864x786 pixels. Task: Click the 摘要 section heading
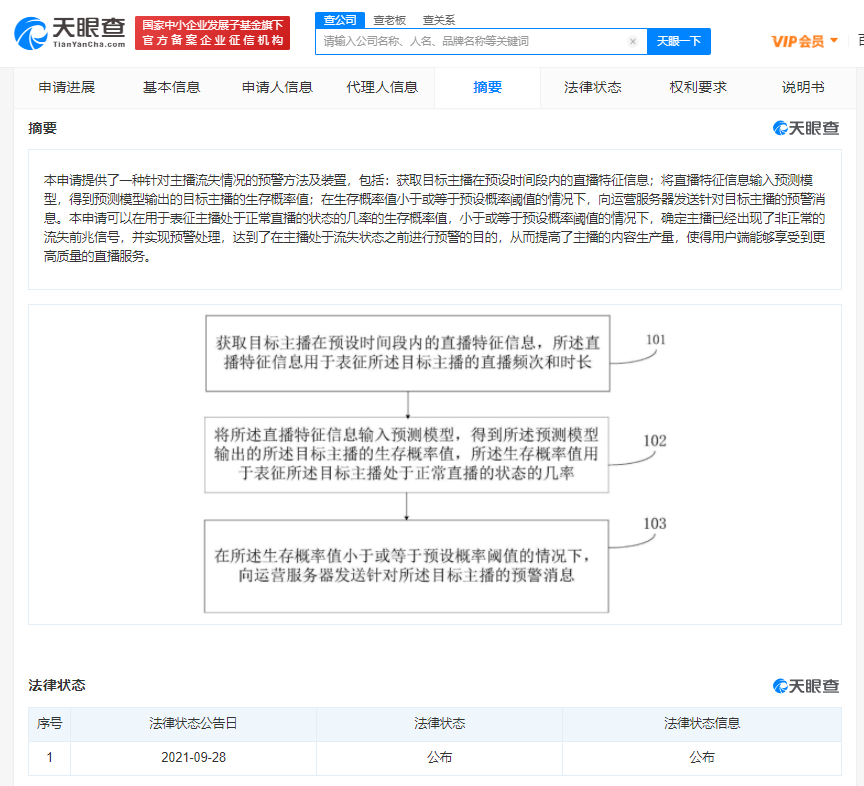pyautogui.click(x=42, y=128)
